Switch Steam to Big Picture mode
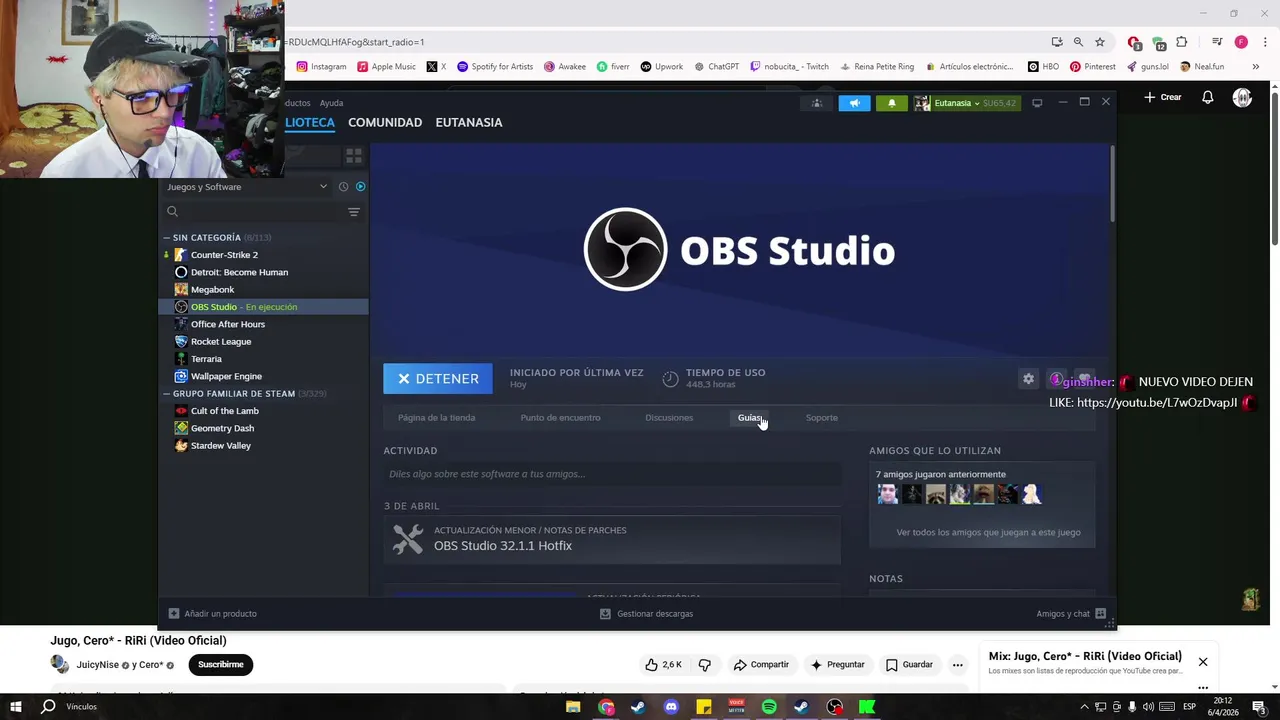The height and width of the screenshot is (720, 1280). tap(1037, 103)
